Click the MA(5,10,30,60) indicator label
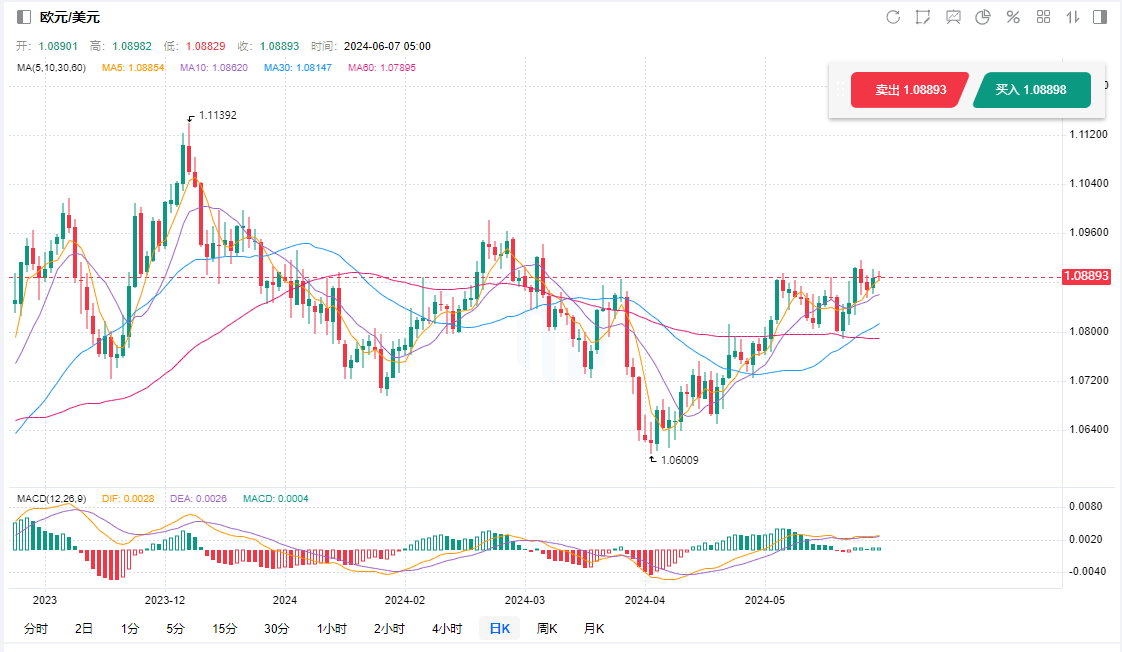Image resolution: width=1122 pixels, height=652 pixels. (x=52, y=67)
